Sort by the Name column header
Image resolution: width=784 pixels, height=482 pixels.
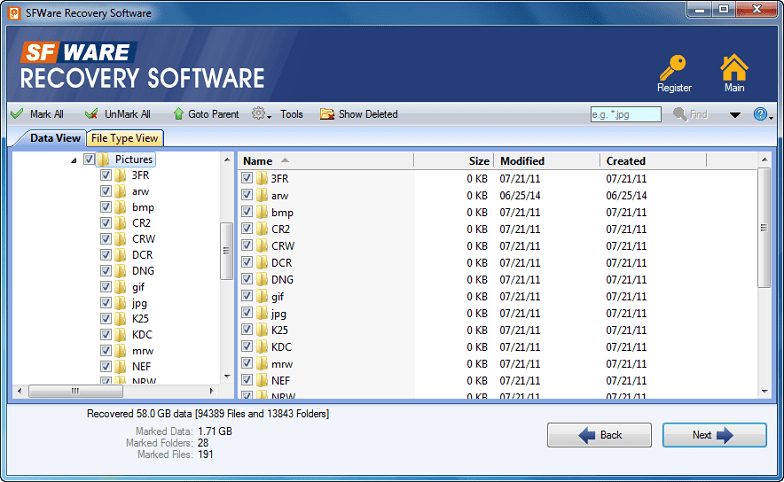click(326, 160)
